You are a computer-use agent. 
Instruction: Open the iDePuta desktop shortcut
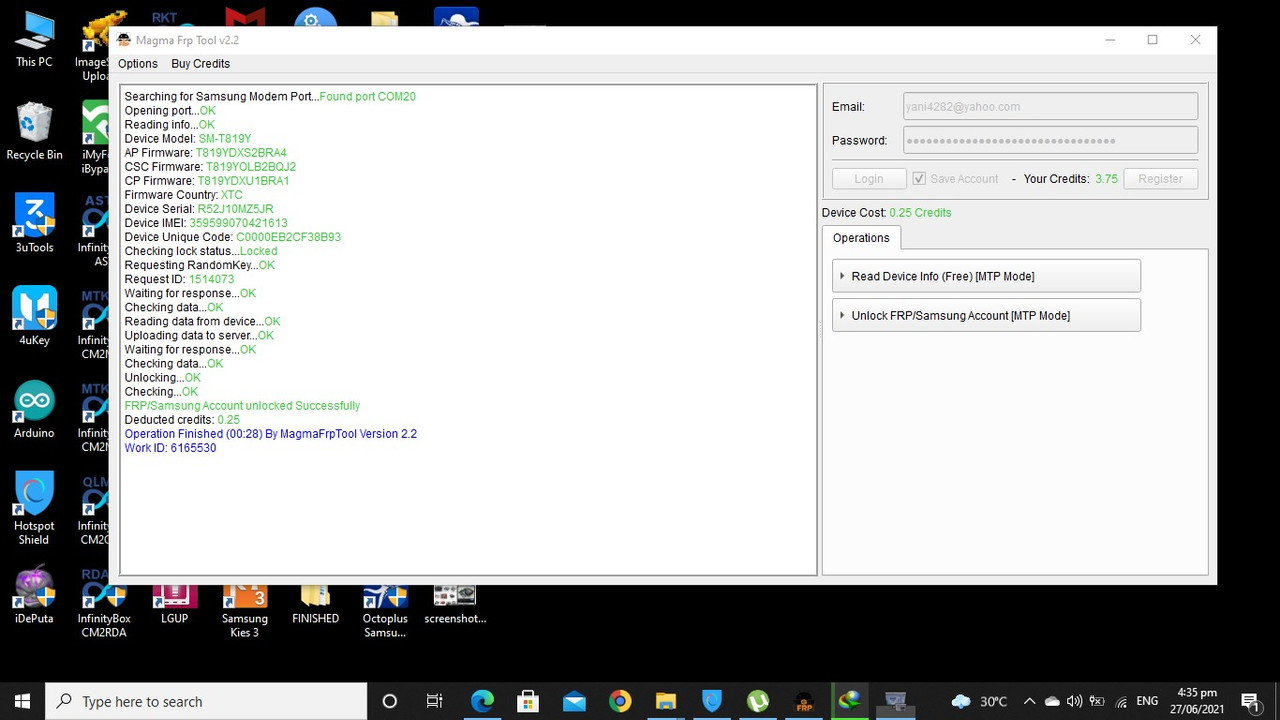(34, 595)
